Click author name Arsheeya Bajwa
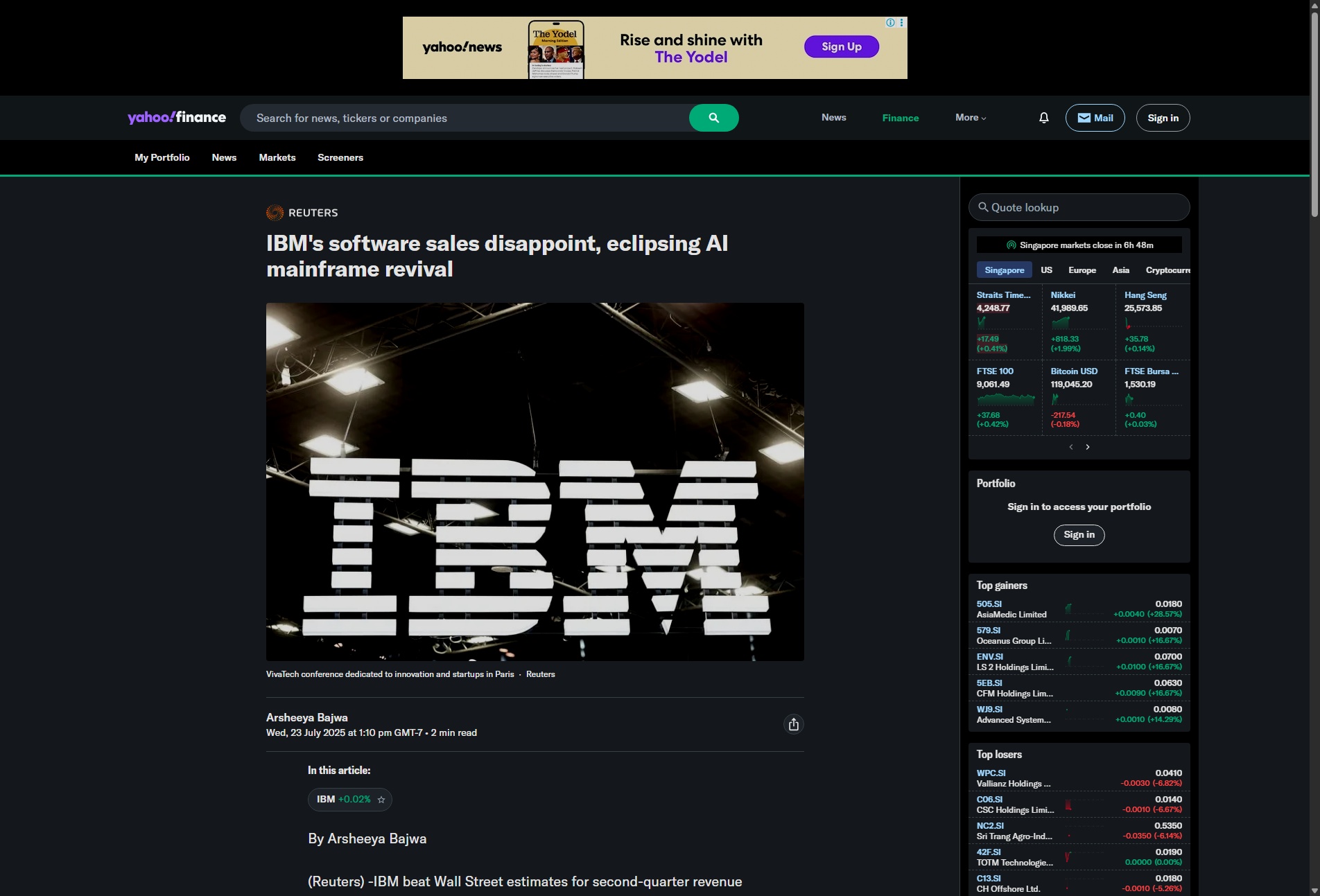The width and height of the screenshot is (1320, 896). 307,718
